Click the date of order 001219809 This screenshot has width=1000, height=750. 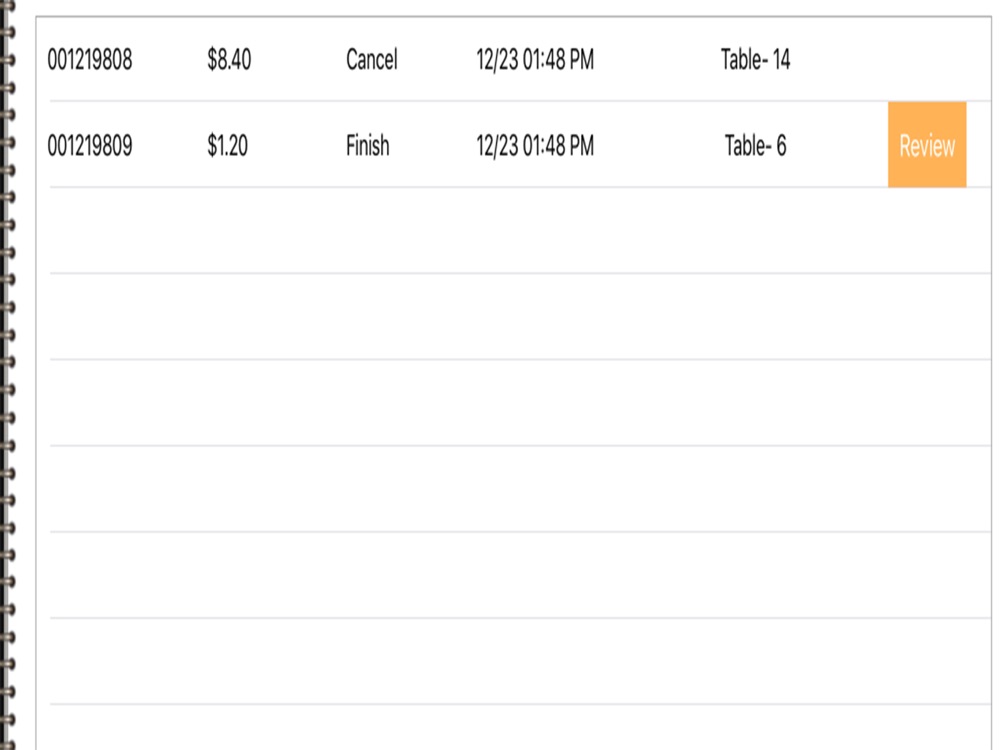click(535, 146)
